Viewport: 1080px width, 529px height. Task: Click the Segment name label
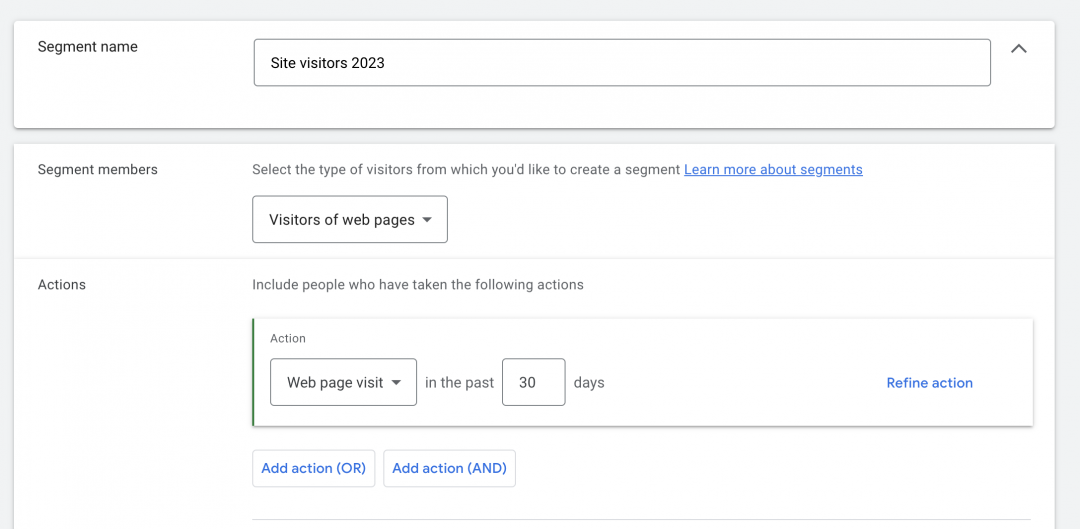(x=87, y=47)
